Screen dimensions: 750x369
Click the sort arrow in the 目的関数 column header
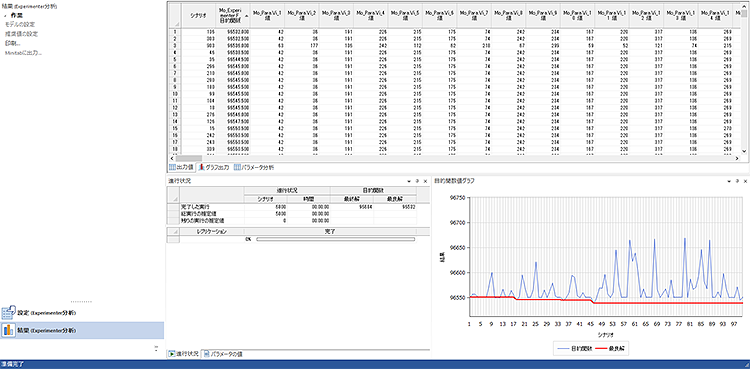pyautogui.click(x=246, y=16)
